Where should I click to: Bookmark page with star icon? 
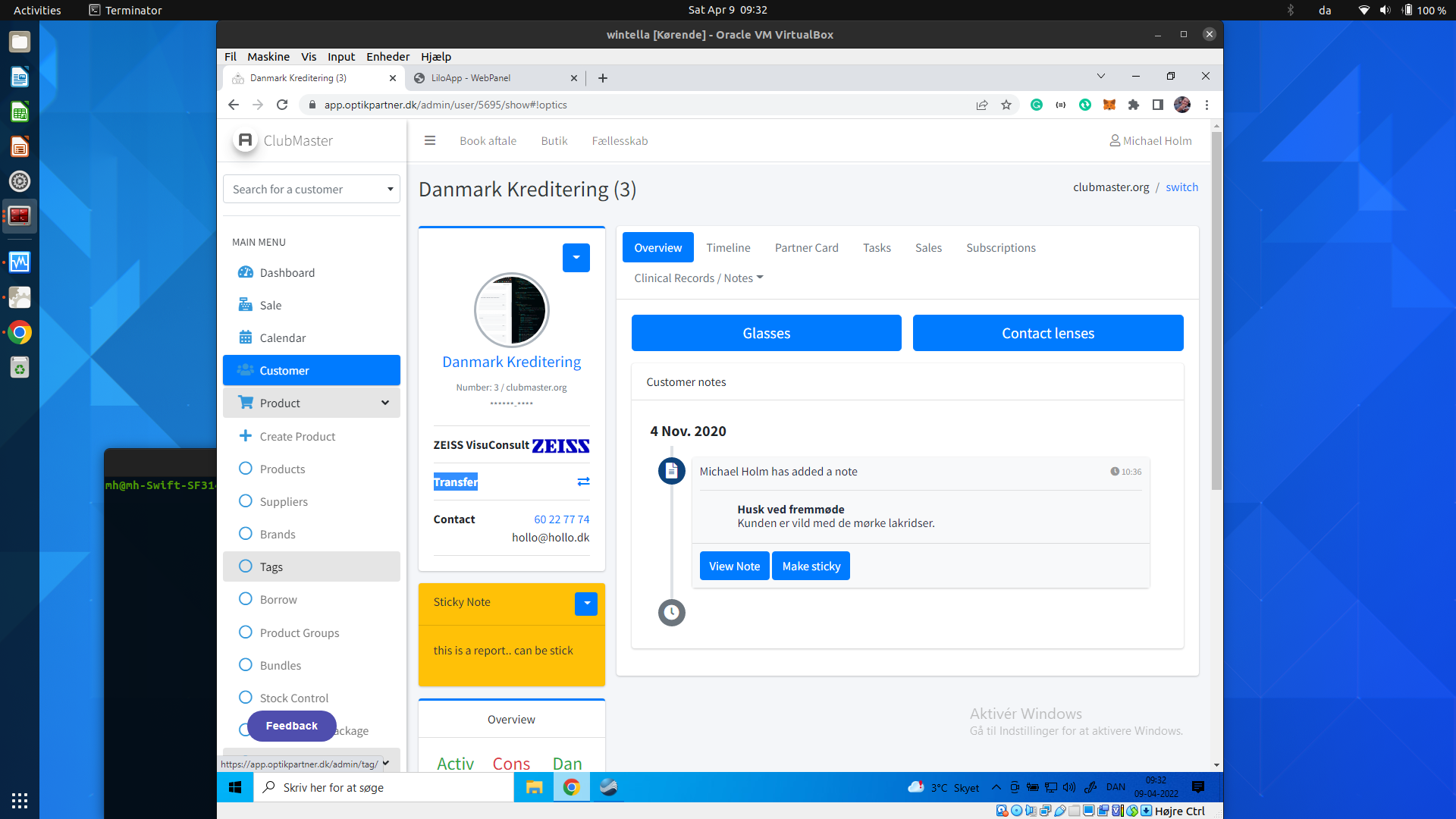(x=1006, y=105)
